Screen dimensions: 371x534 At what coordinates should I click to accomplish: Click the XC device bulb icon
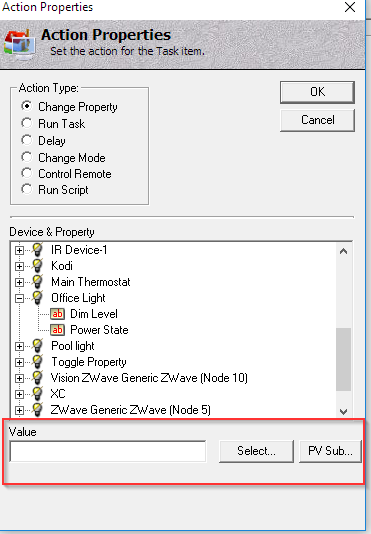37,394
